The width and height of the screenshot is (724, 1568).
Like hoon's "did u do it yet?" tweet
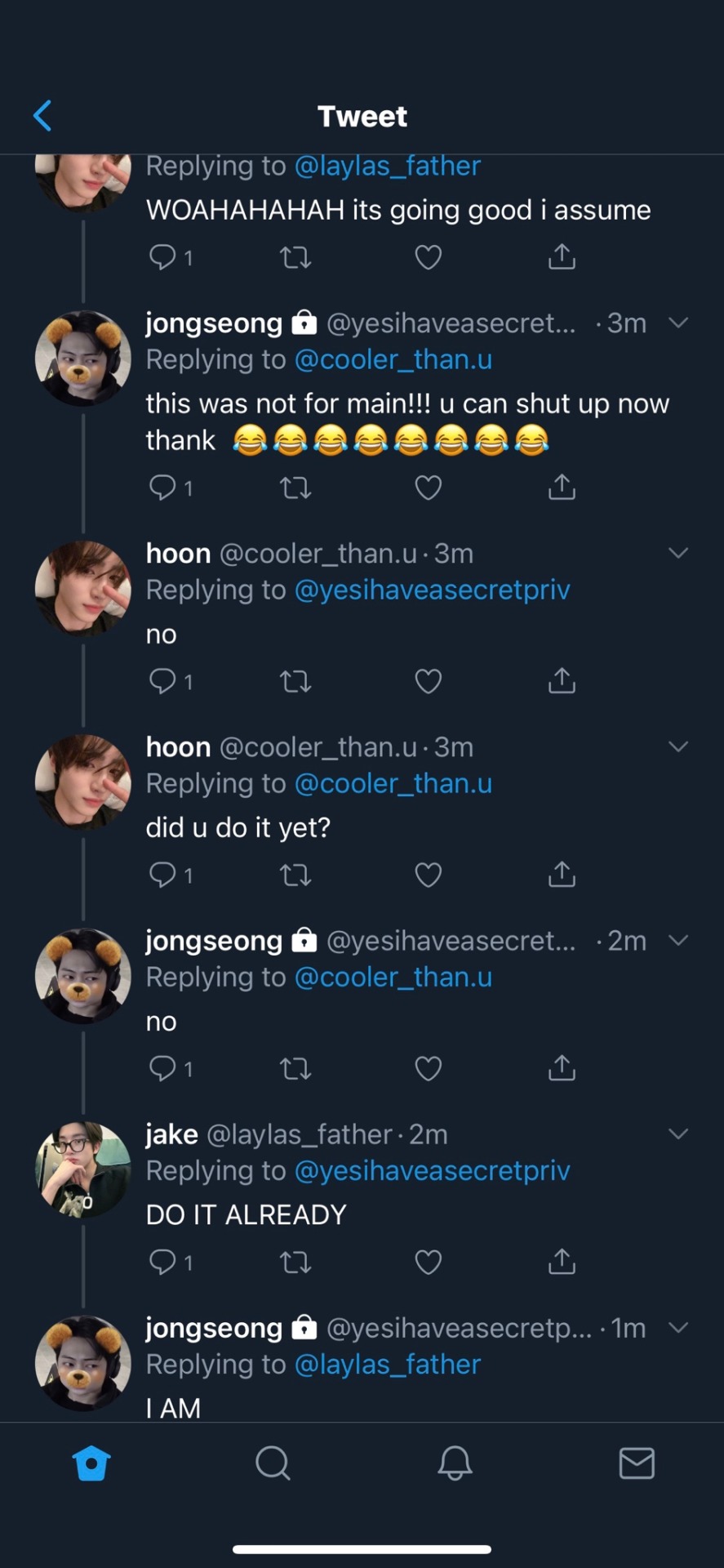pos(428,875)
